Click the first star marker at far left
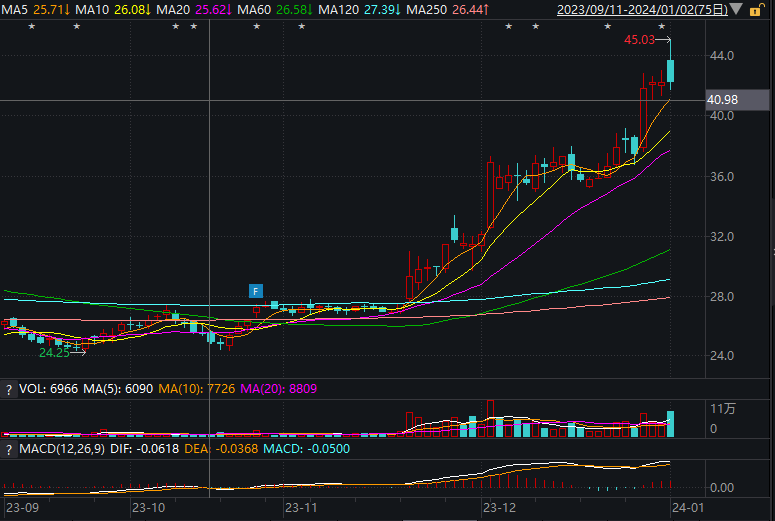 31,26
